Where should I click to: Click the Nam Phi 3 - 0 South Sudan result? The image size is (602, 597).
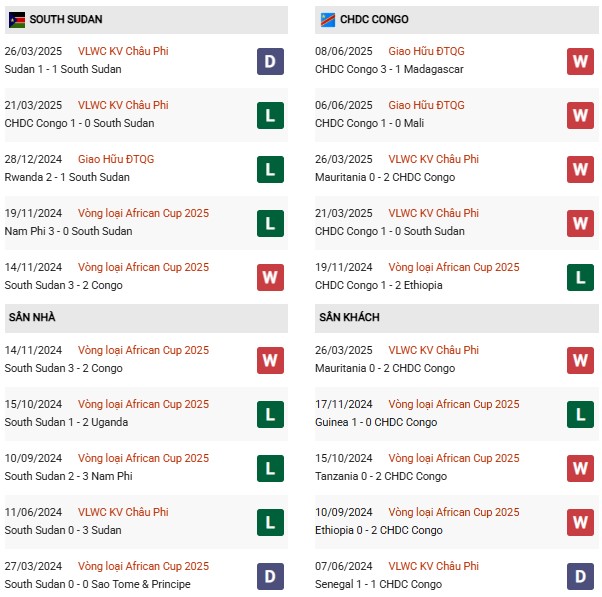coord(68,231)
